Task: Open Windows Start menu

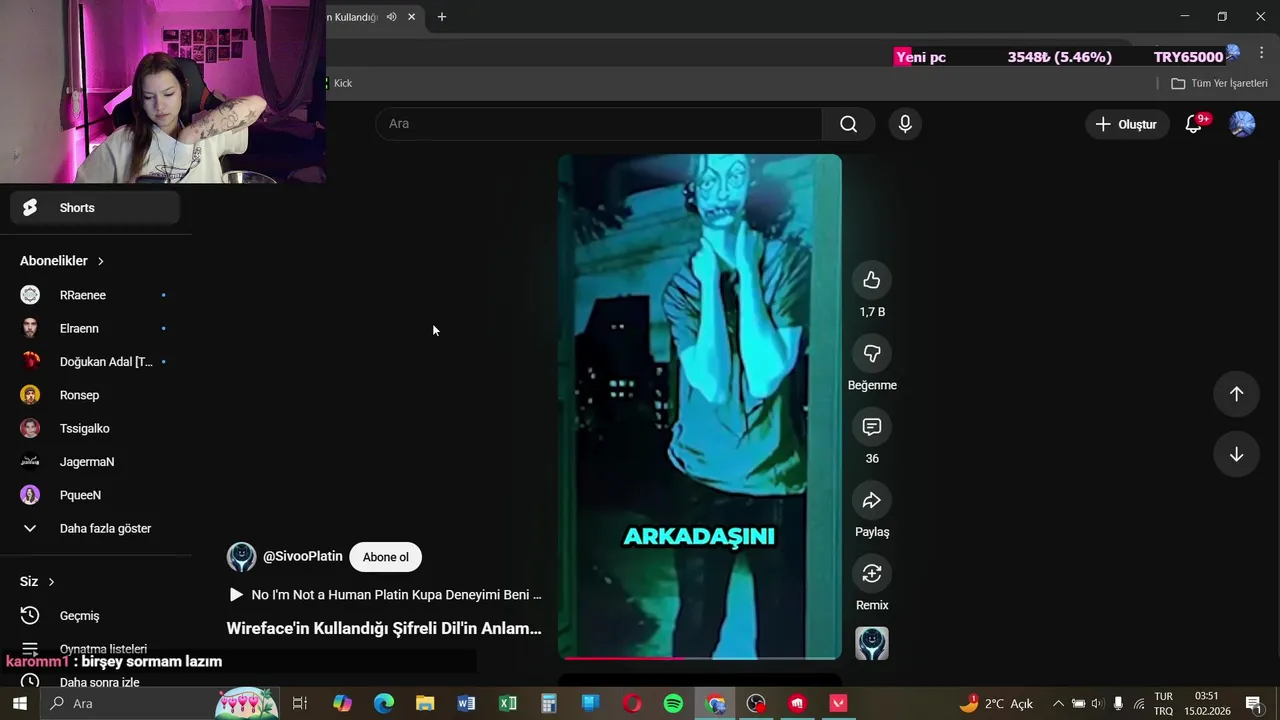Action: pyautogui.click(x=19, y=703)
